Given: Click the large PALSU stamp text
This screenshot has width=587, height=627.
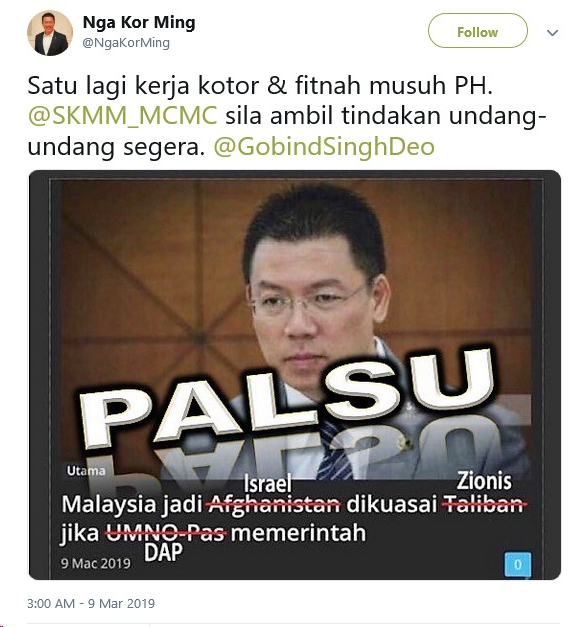Looking at the screenshot, I should [286, 400].
